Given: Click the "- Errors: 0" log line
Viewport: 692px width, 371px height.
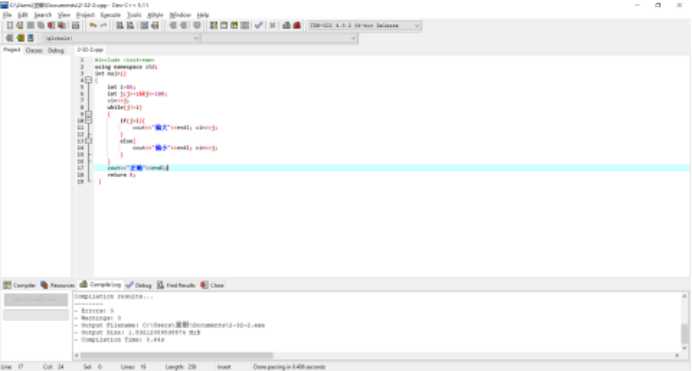Looking at the screenshot, I should [x=94, y=311].
